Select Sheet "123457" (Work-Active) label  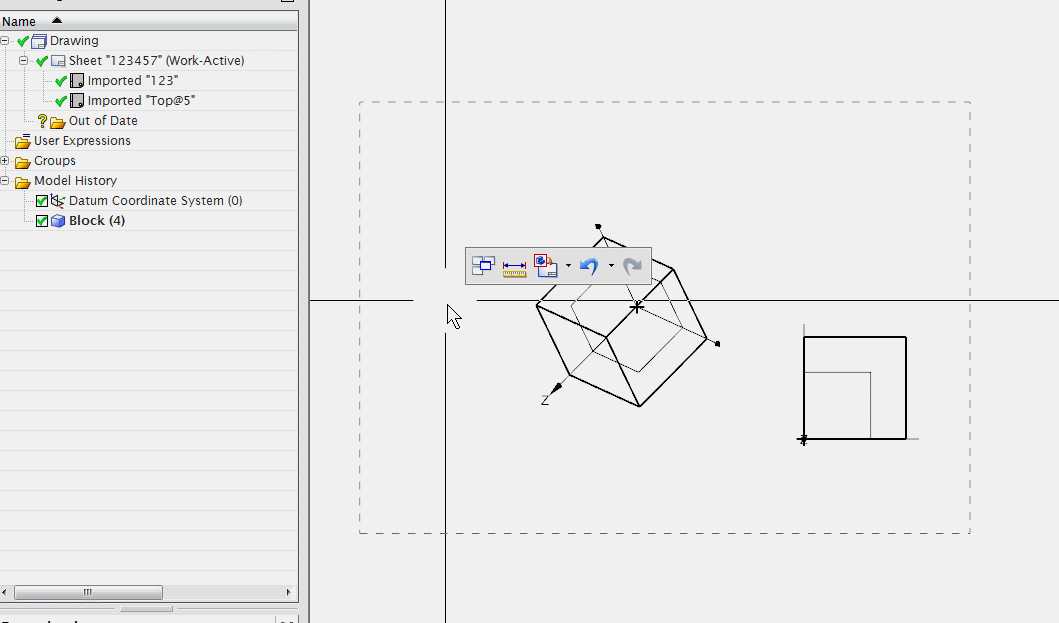tap(157, 60)
